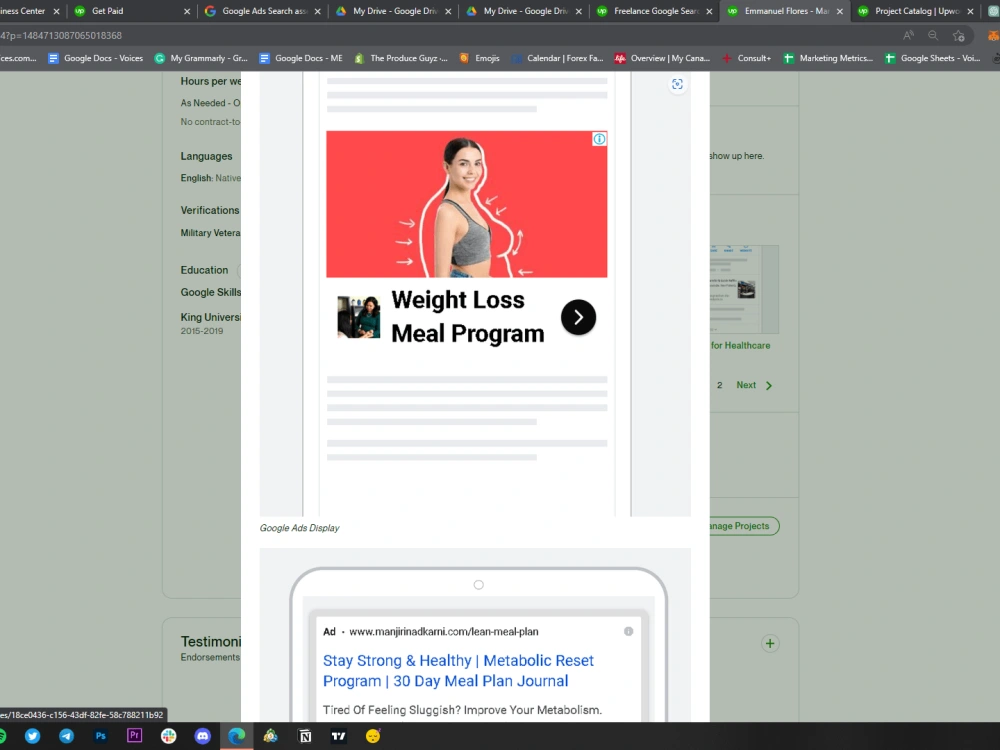Screen dimensions: 1000x750
Task: Open the Healthcare portfolio project link
Action: click(740, 346)
